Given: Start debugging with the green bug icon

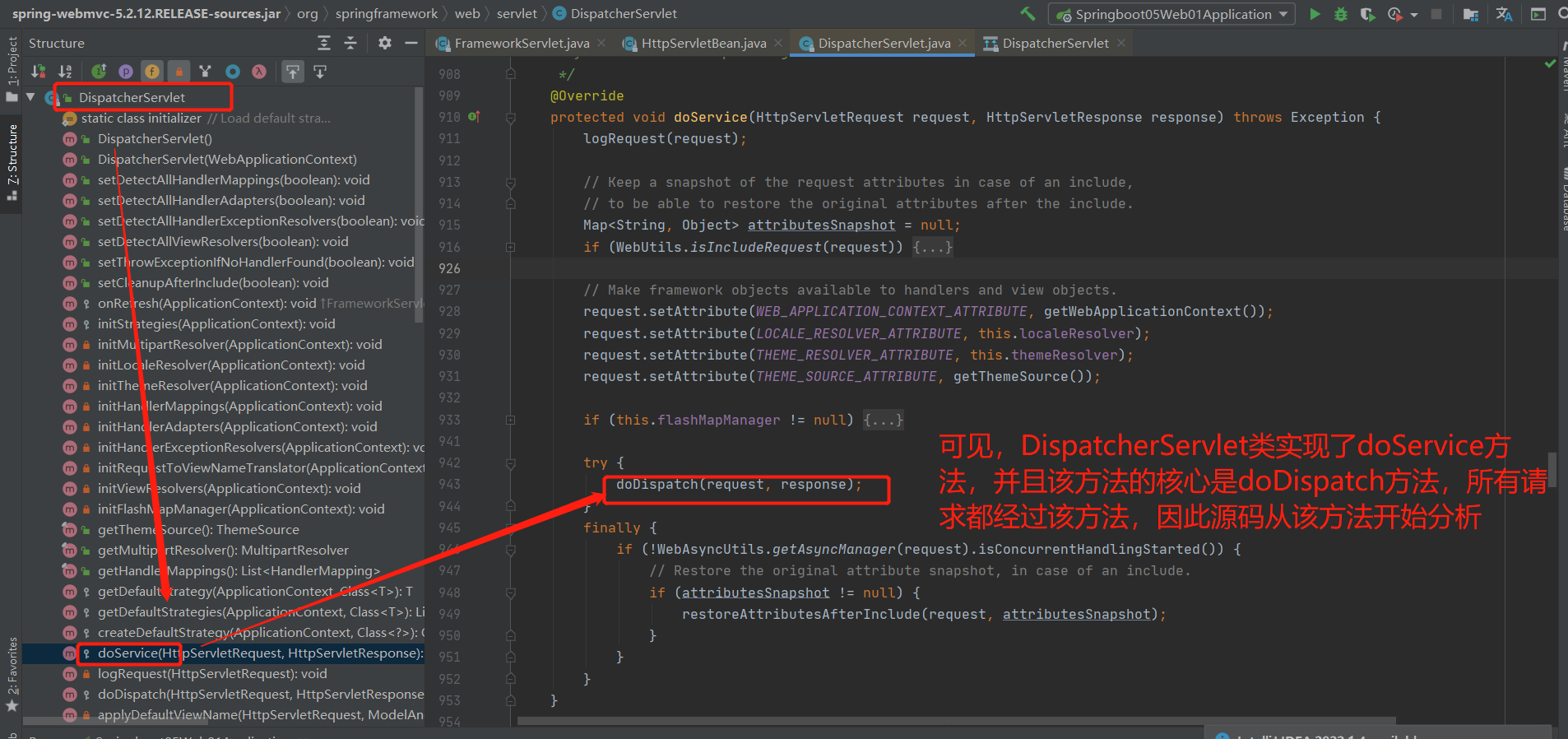Looking at the screenshot, I should pyautogui.click(x=1341, y=14).
